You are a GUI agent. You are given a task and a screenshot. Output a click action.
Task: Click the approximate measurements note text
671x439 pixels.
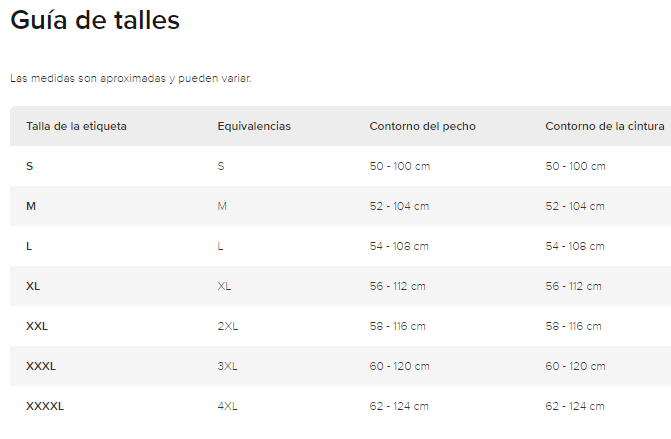(130, 77)
